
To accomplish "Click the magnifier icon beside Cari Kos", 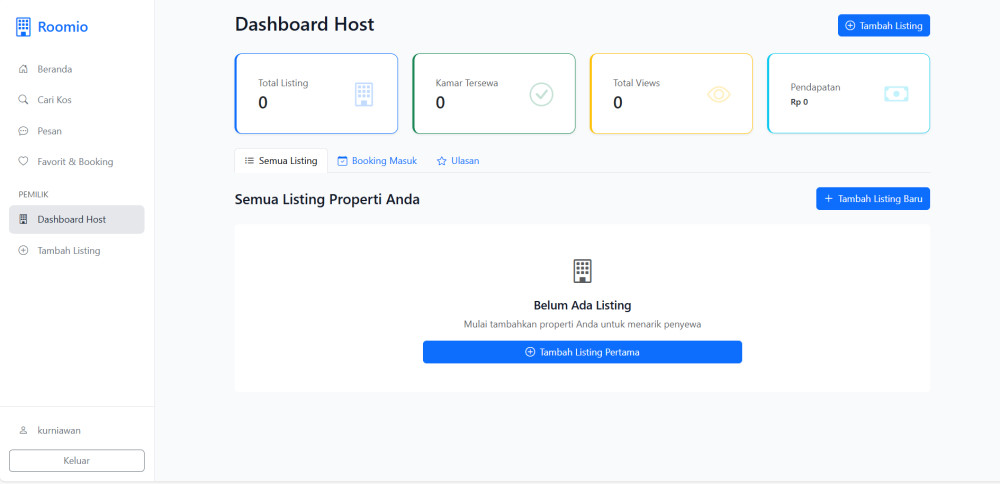I will click(x=23, y=100).
